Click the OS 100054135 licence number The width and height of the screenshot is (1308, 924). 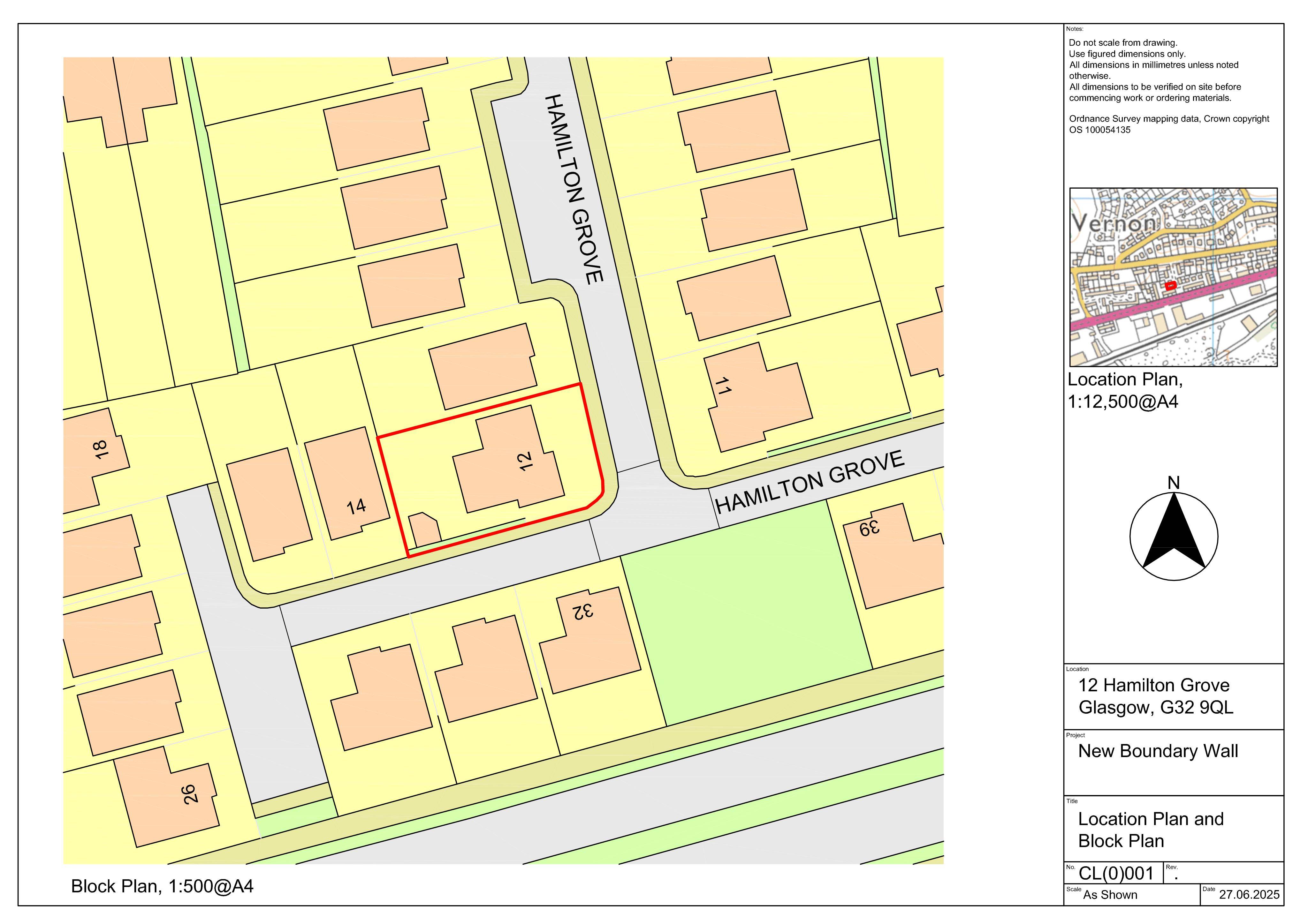tap(1099, 130)
